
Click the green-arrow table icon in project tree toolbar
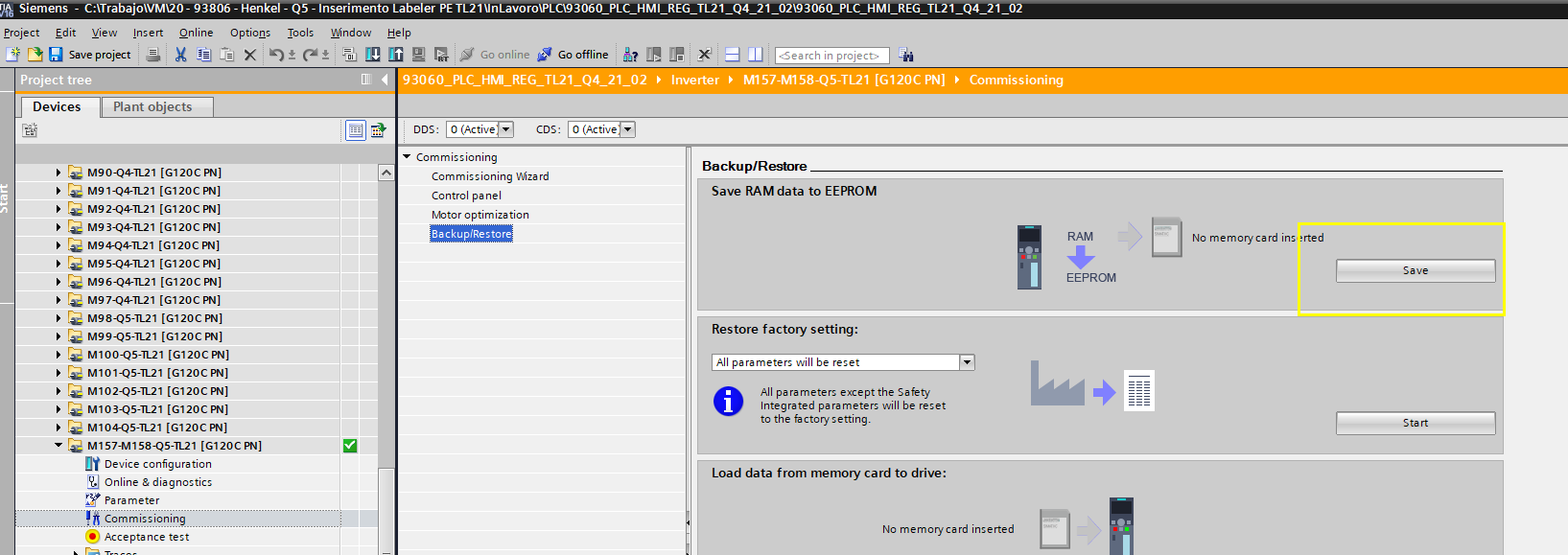click(378, 129)
